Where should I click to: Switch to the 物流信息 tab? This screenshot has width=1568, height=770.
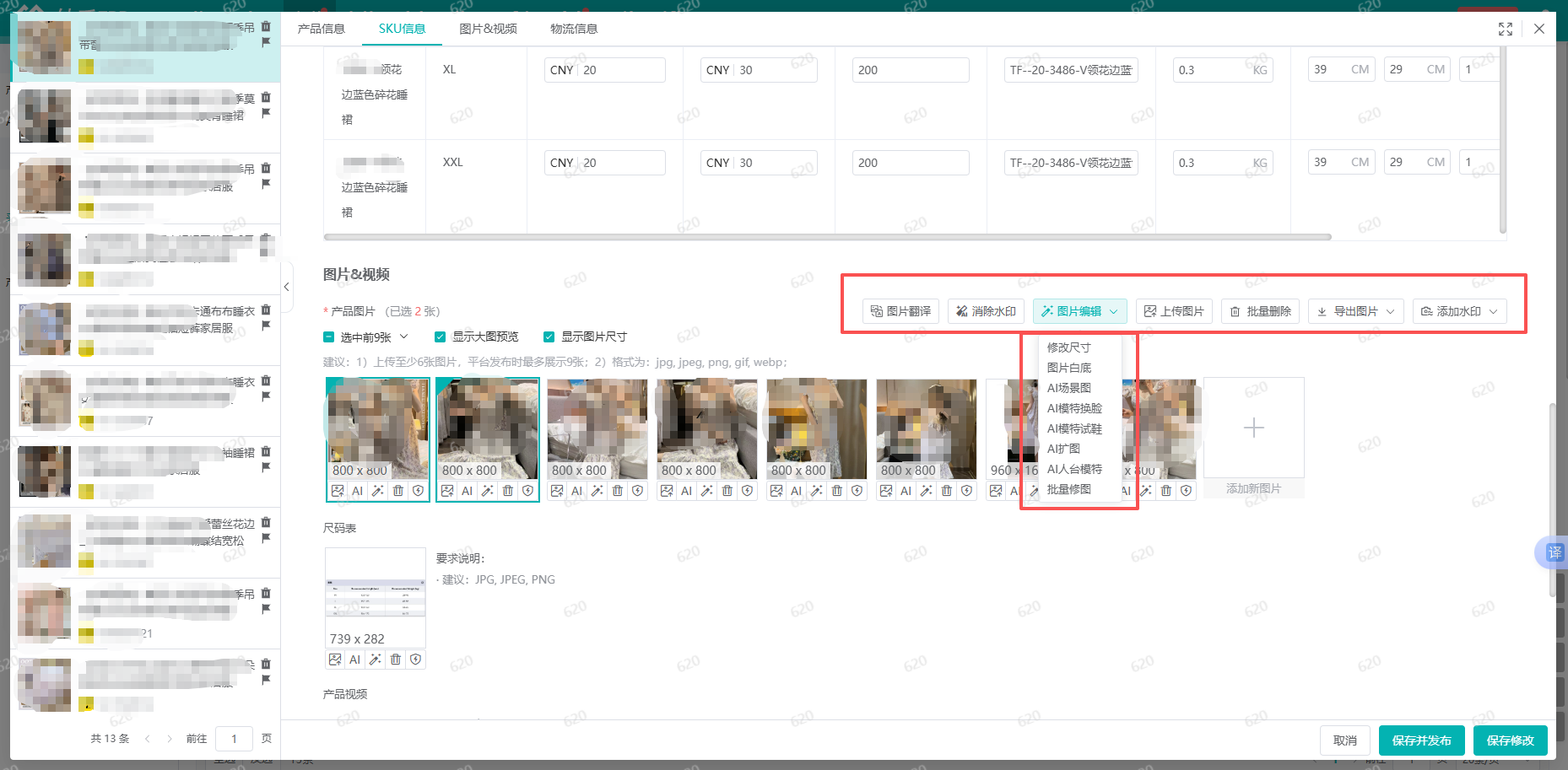coord(573,28)
